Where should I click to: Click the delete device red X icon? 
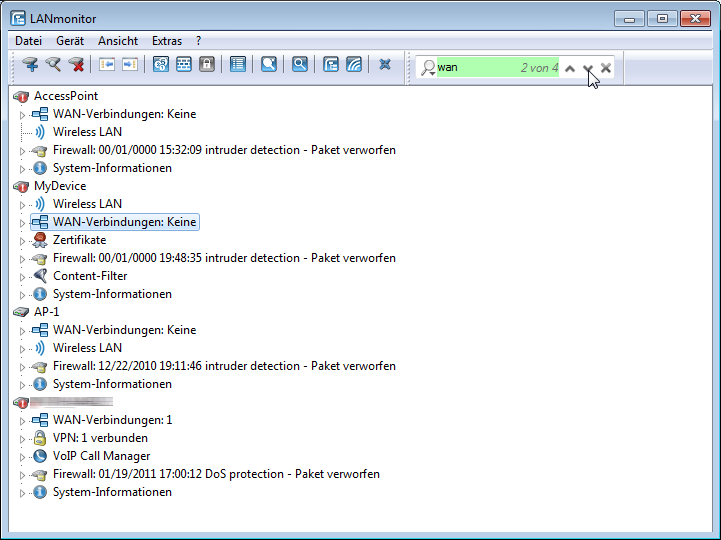[x=76, y=65]
